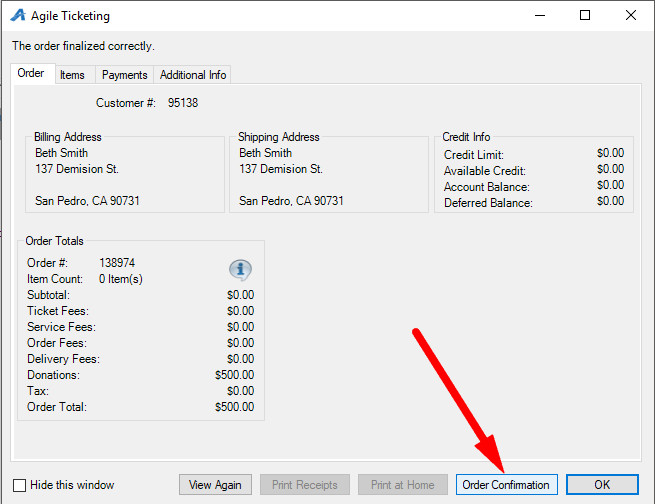Confirm with the OK button

pyautogui.click(x=602, y=485)
